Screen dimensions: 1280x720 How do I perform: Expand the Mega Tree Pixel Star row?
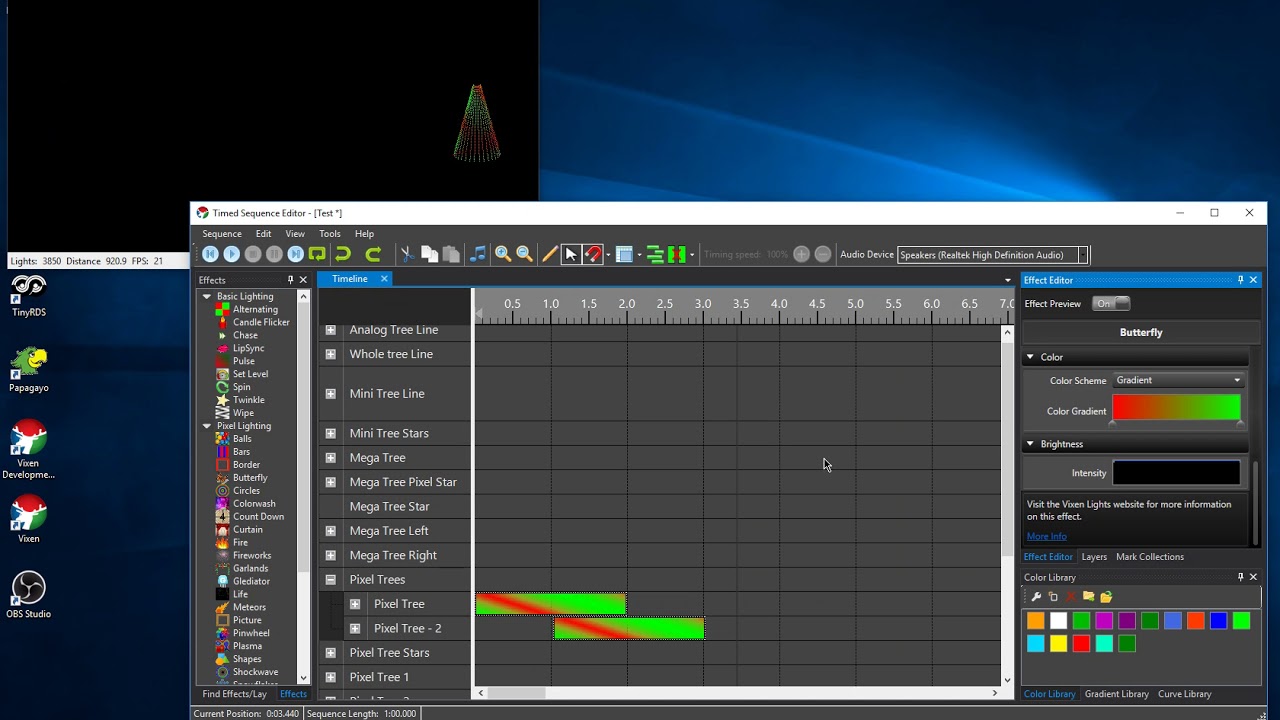point(330,482)
